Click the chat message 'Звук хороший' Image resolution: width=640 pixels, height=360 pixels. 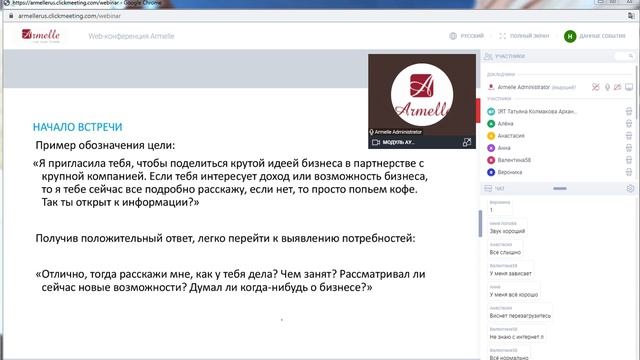(507, 231)
